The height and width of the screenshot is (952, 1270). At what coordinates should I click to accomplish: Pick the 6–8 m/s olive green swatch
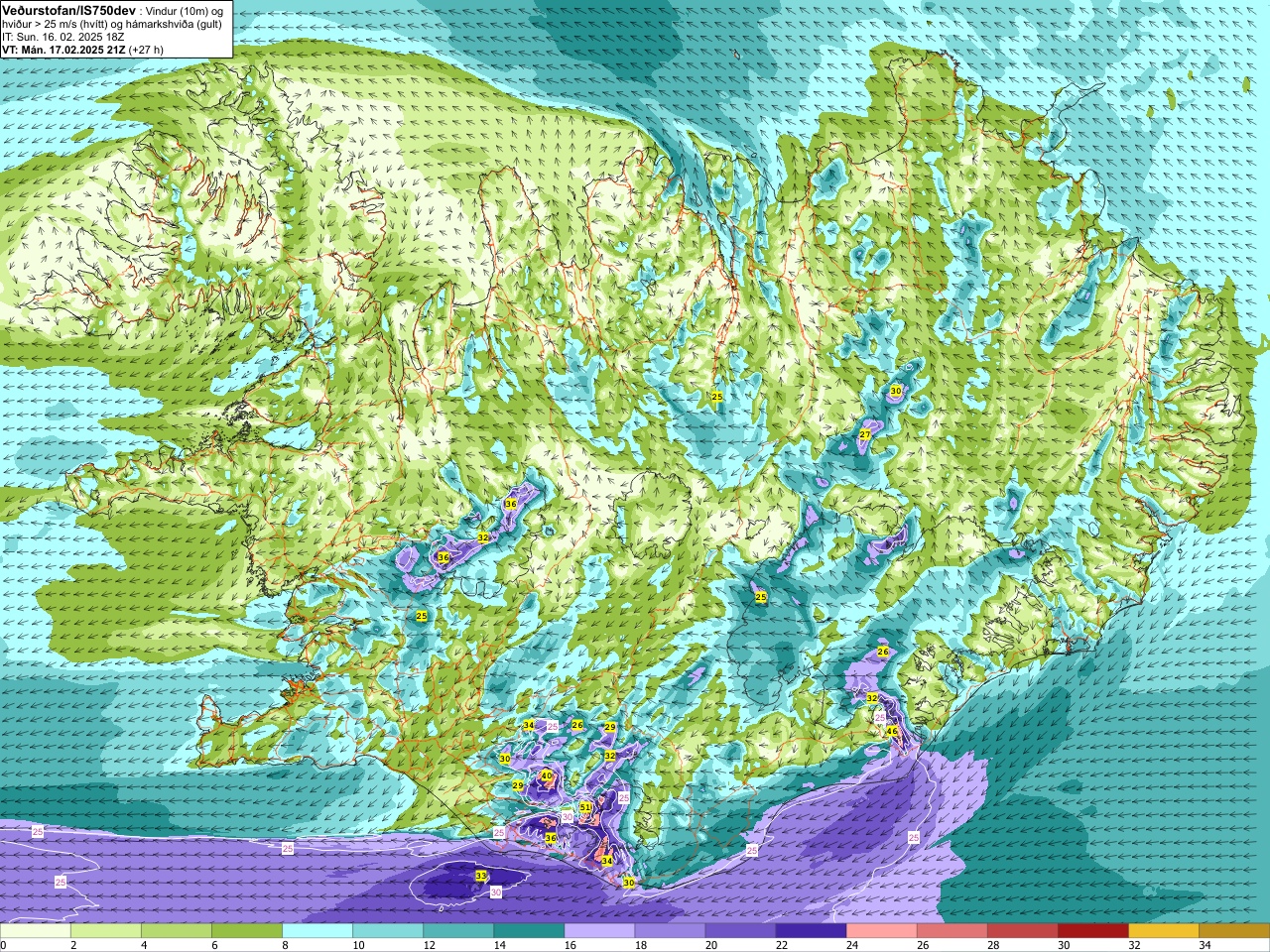pyautogui.click(x=247, y=931)
